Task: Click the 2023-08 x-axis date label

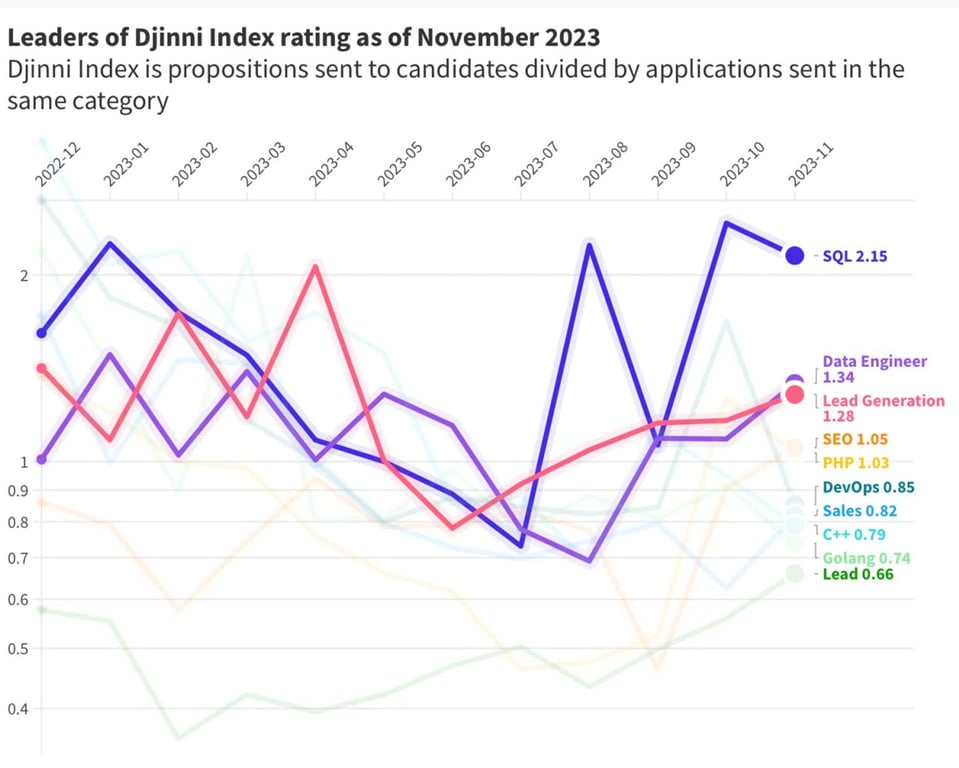Action: pyautogui.click(x=604, y=165)
